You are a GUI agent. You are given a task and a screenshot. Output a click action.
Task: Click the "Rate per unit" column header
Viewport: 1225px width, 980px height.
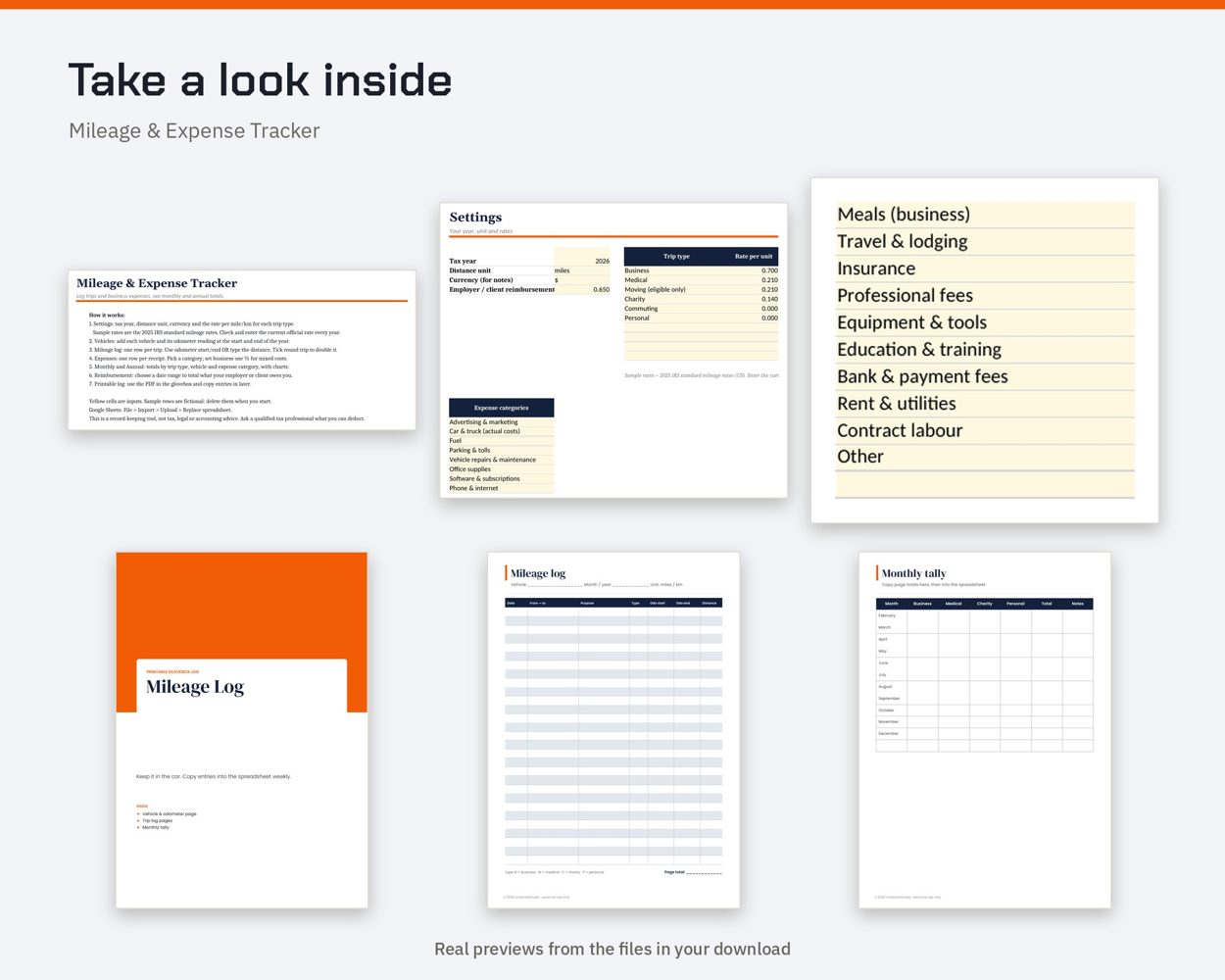(x=754, y=257)
